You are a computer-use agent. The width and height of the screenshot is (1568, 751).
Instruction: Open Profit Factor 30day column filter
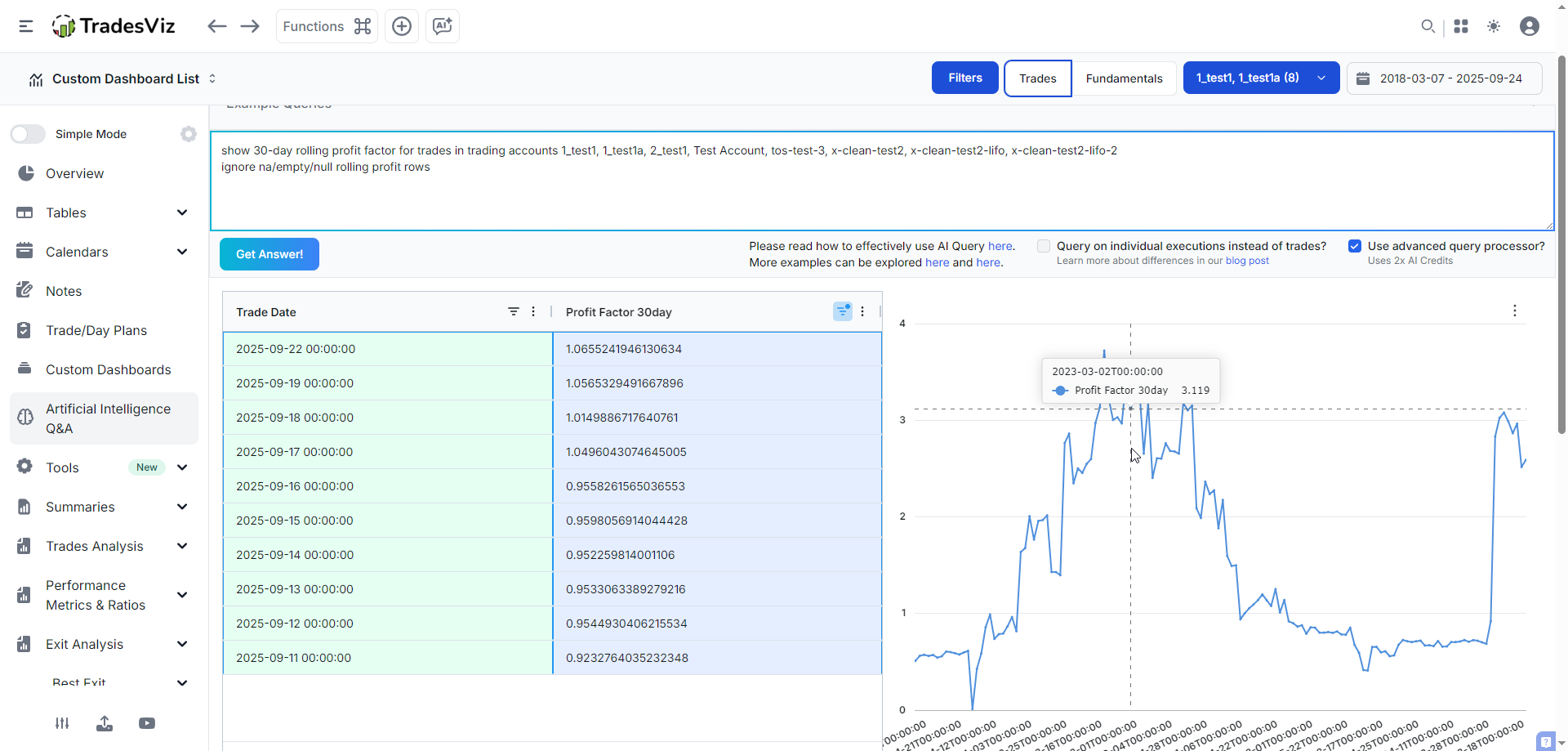843,311
